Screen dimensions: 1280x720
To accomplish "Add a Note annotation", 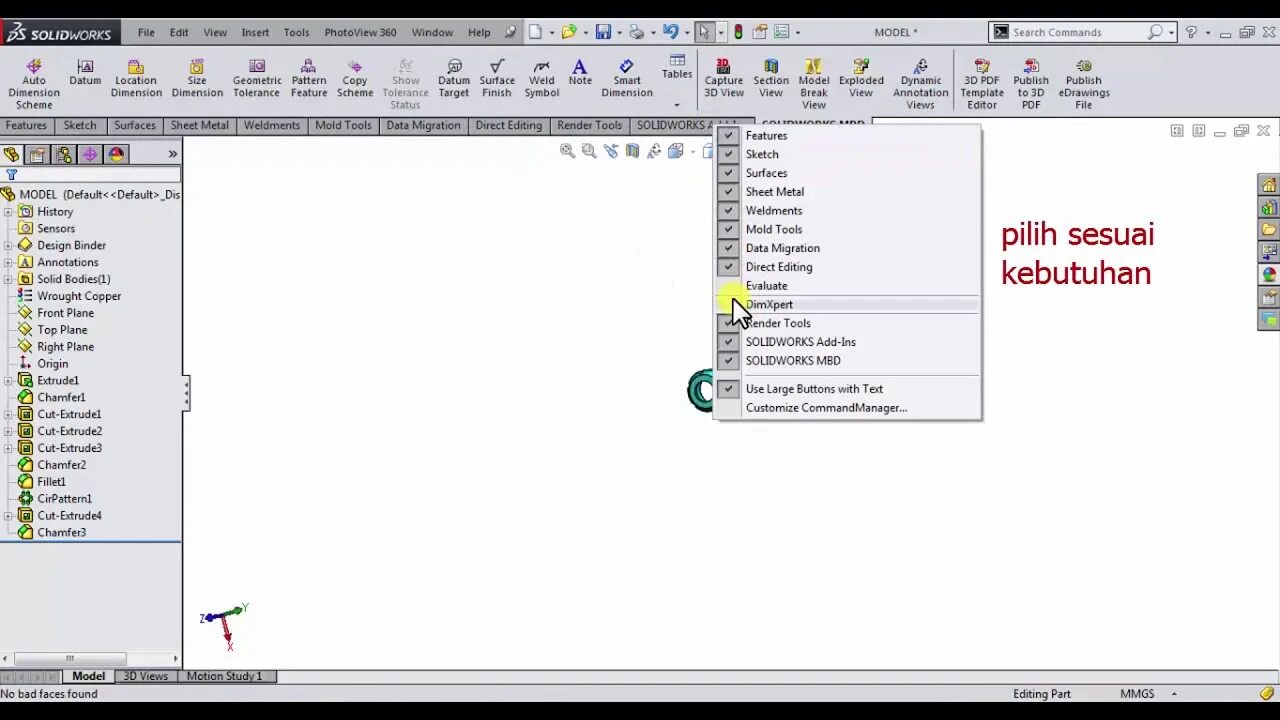I will (580, 73).
